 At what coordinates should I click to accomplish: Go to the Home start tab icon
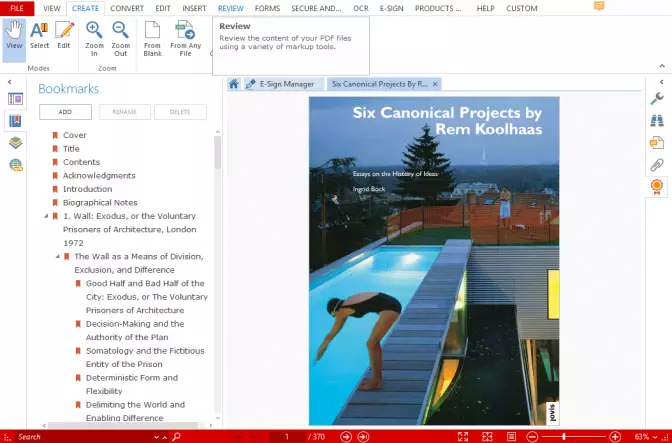click(234, 84)
